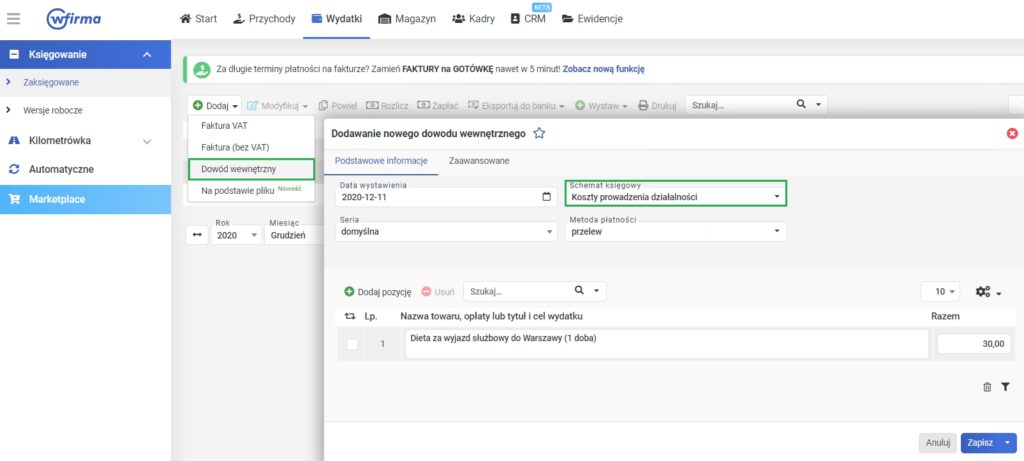The image size is (1024, 461).
Task: Click the Razem amount field
Action: click(x=974, y=344)
